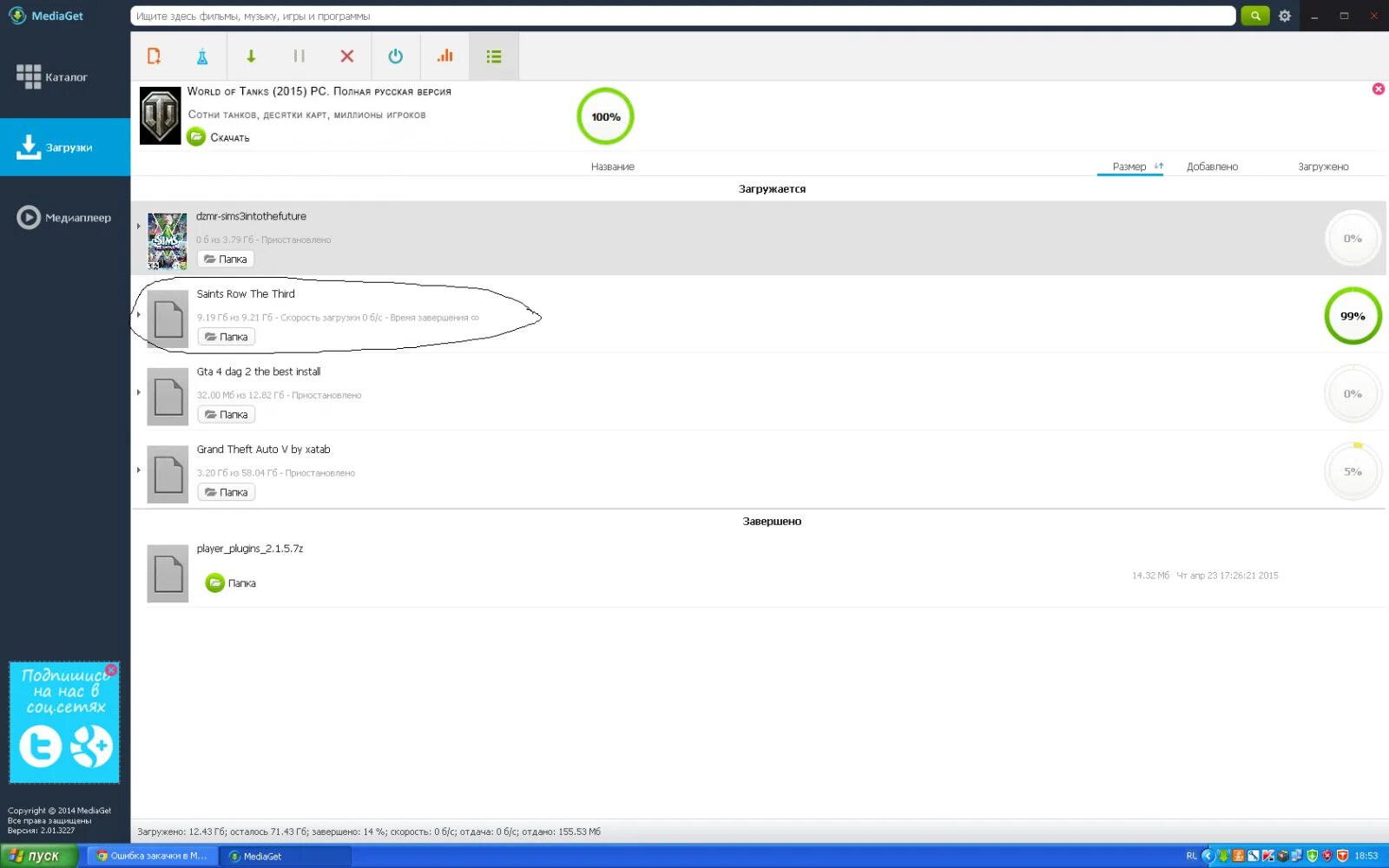Click Grand Theft Auto V file icon
This screenshot has height=868, width=1389.
coord(168,475)
